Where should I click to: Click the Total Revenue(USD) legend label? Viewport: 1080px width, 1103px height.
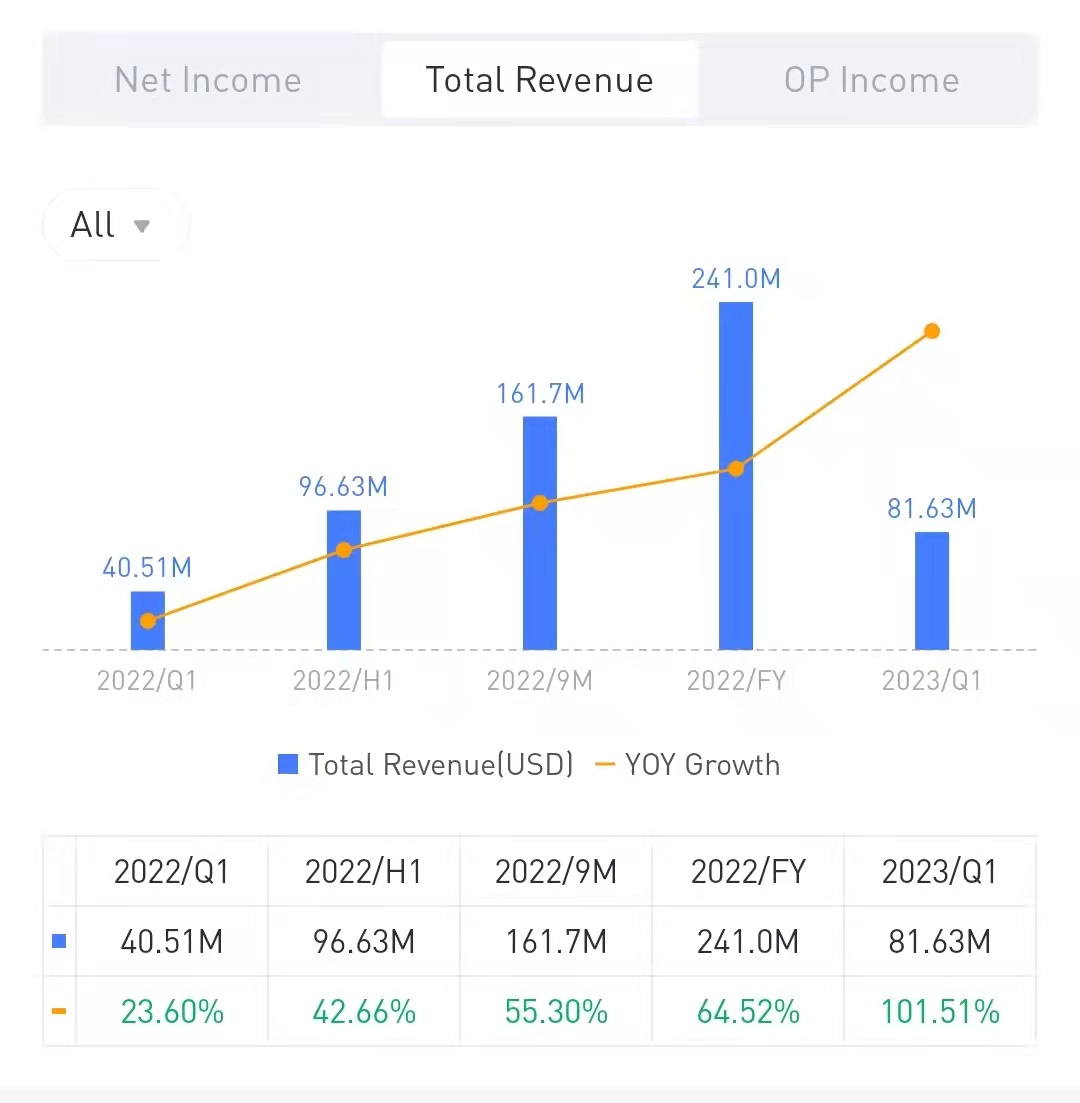441,765
